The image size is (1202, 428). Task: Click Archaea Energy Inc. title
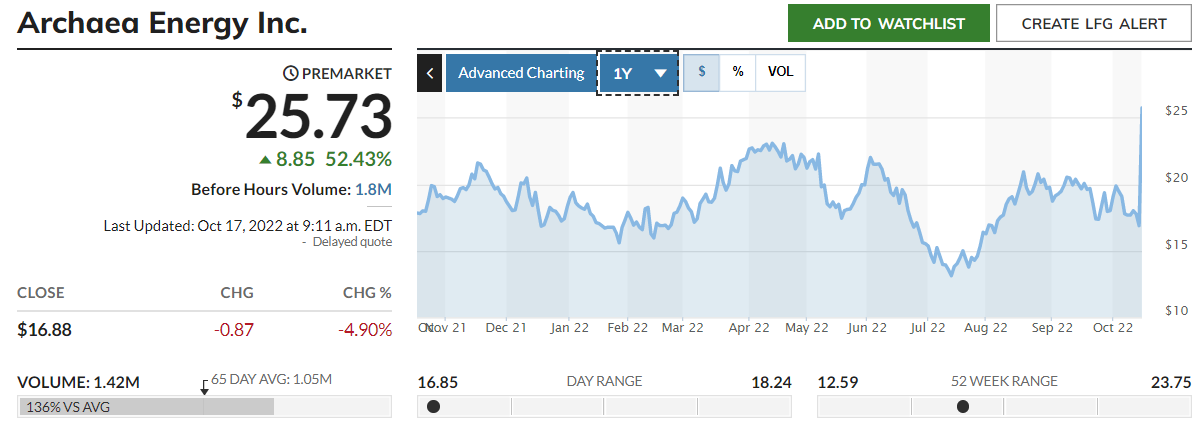coord(163,22)
